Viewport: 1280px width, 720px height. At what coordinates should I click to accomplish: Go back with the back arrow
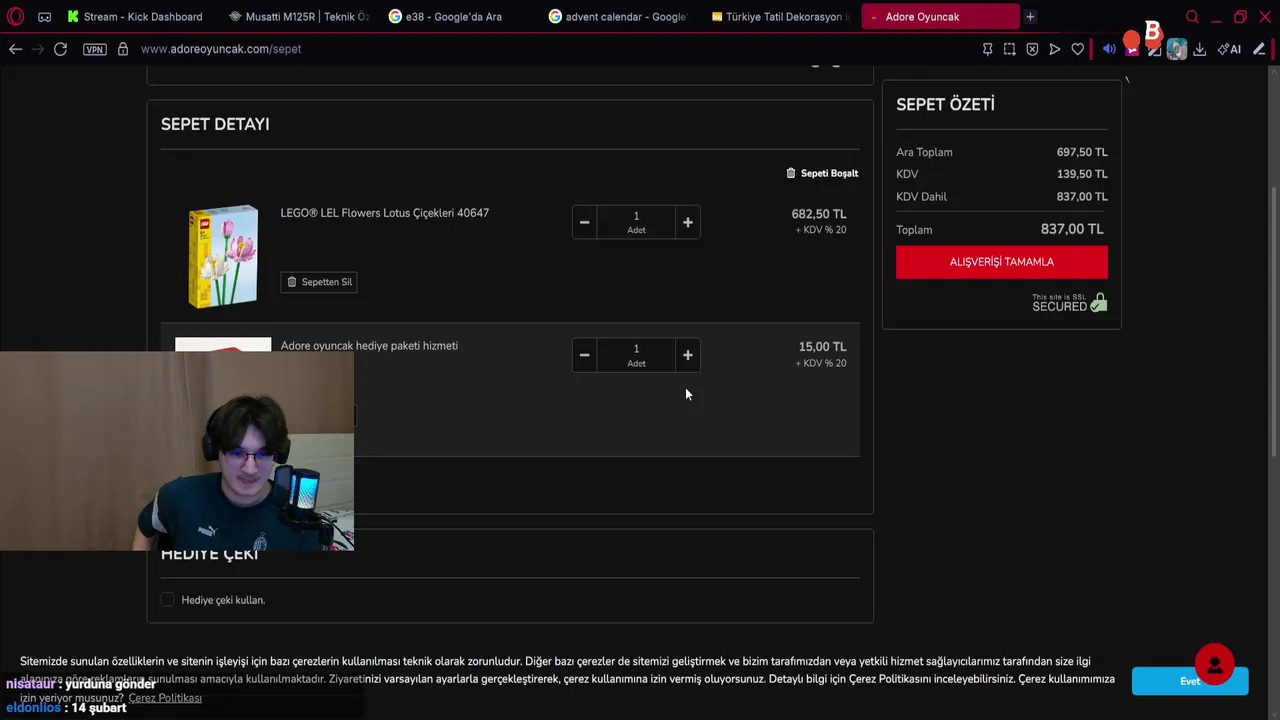point(15,49)
